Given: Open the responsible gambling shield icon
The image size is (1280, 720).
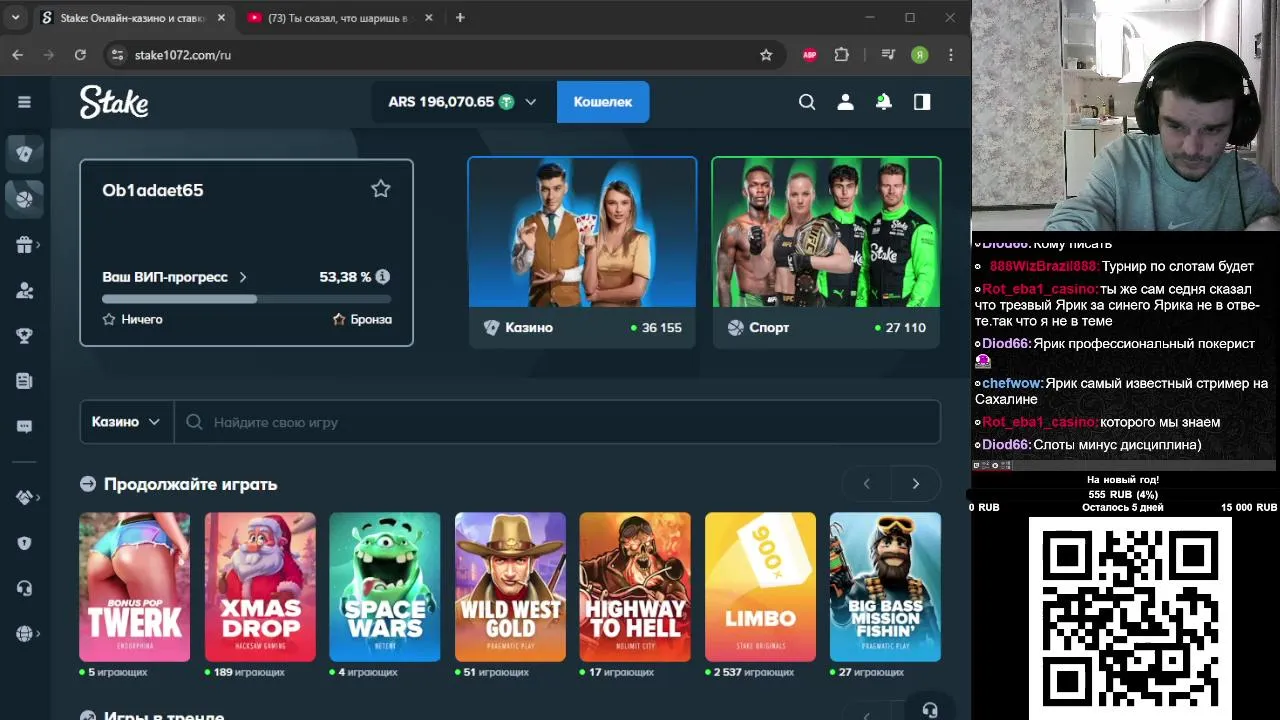Looking at the screenshot, I should coord(24,543).
